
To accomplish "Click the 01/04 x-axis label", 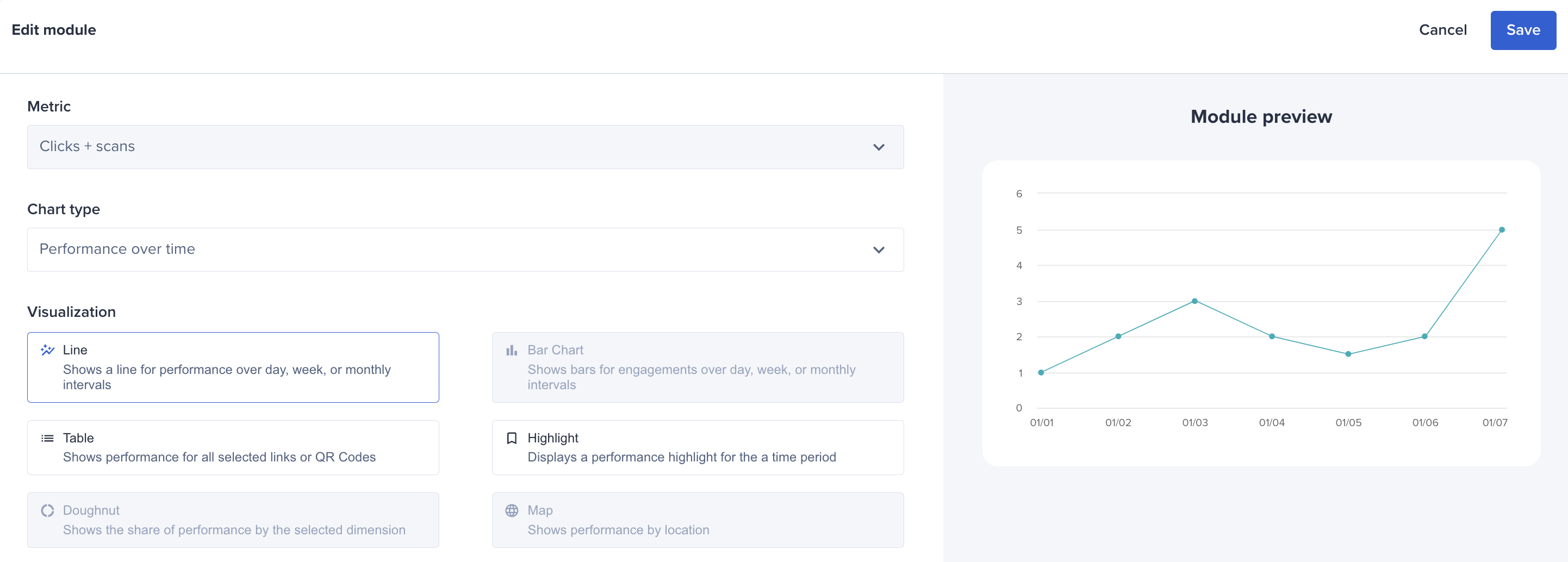I will pyautogui.click(x=1272, y=423).
